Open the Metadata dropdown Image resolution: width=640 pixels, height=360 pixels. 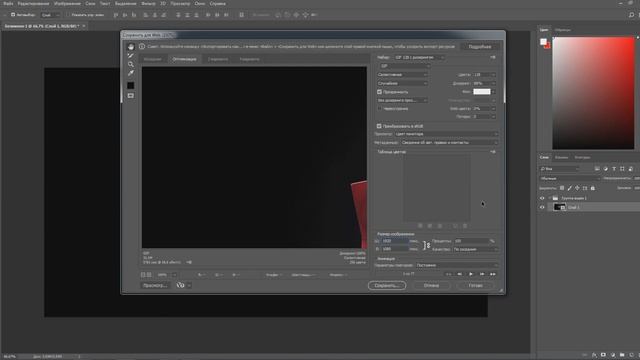pos(449,142)
